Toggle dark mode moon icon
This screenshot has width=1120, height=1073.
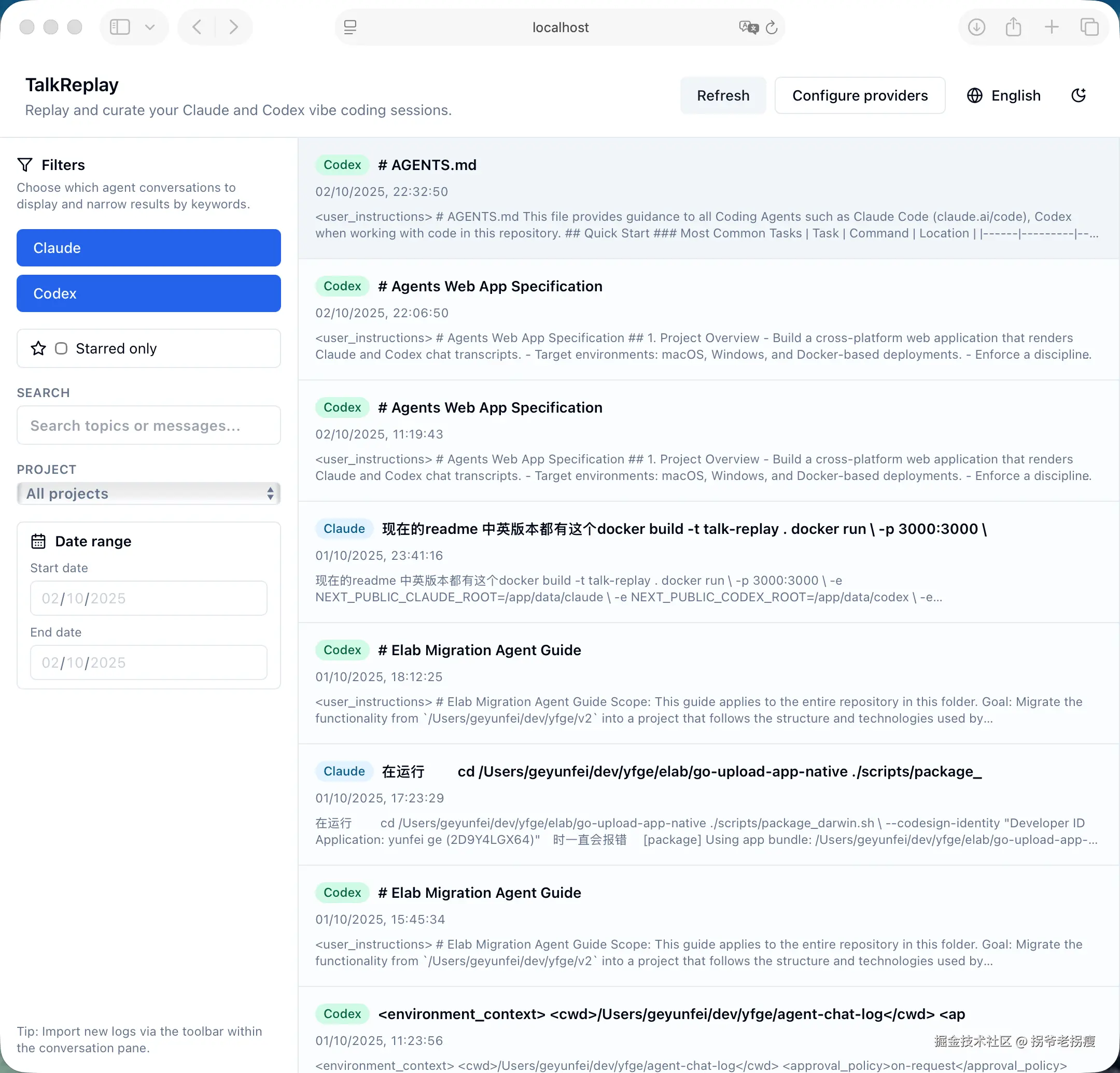pos(1077,95)
